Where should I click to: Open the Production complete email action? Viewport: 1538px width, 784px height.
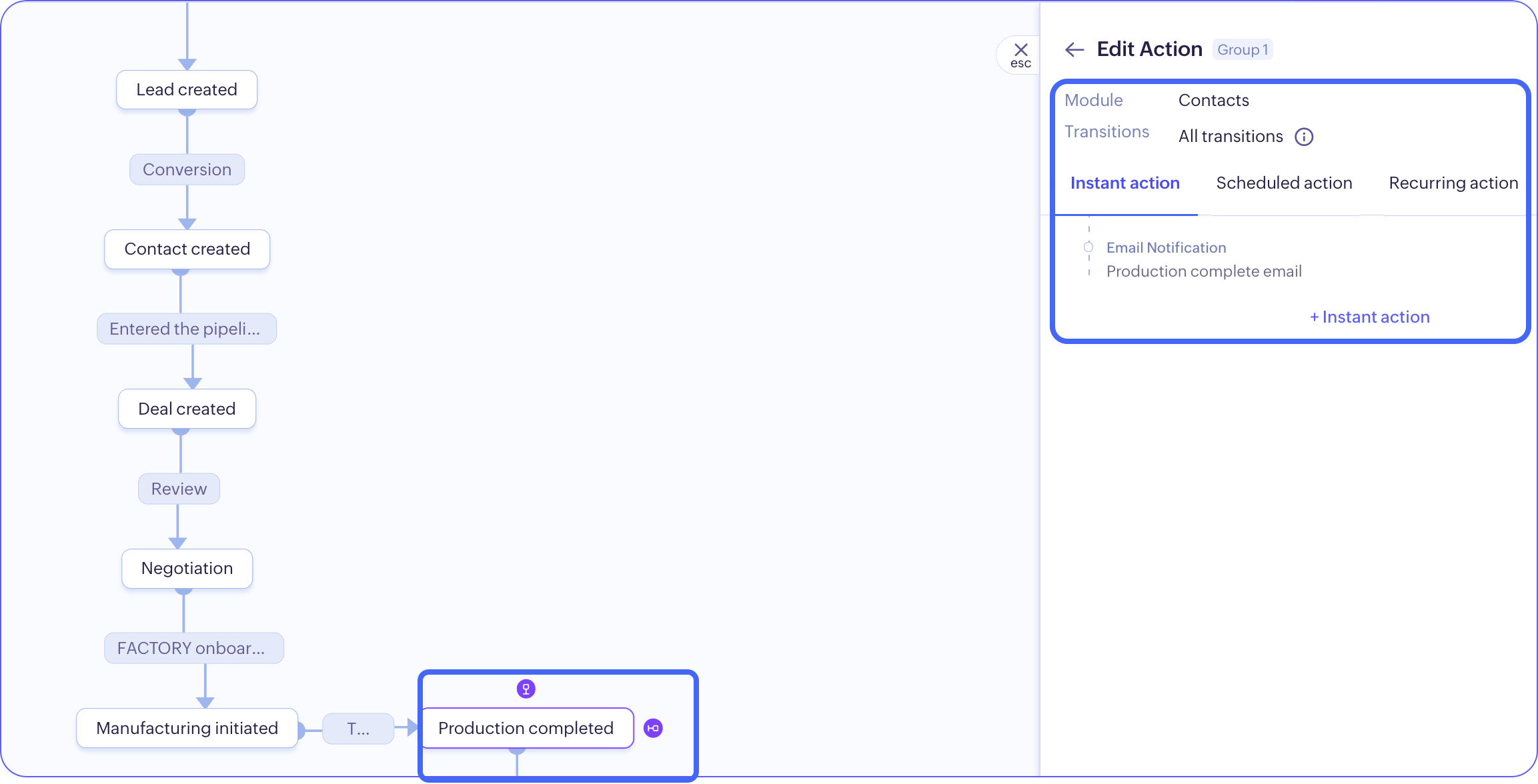tap(1204, 271)
